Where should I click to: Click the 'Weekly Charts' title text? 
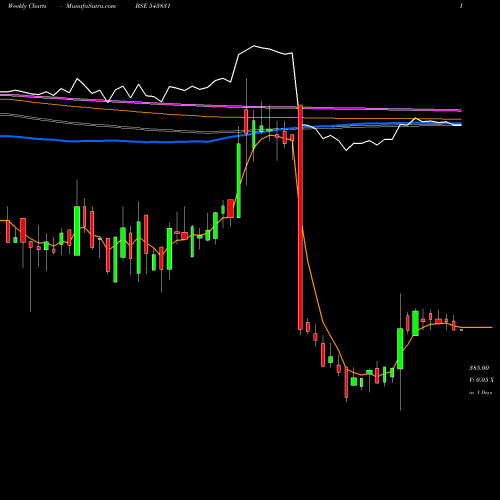tap(27, 6)
